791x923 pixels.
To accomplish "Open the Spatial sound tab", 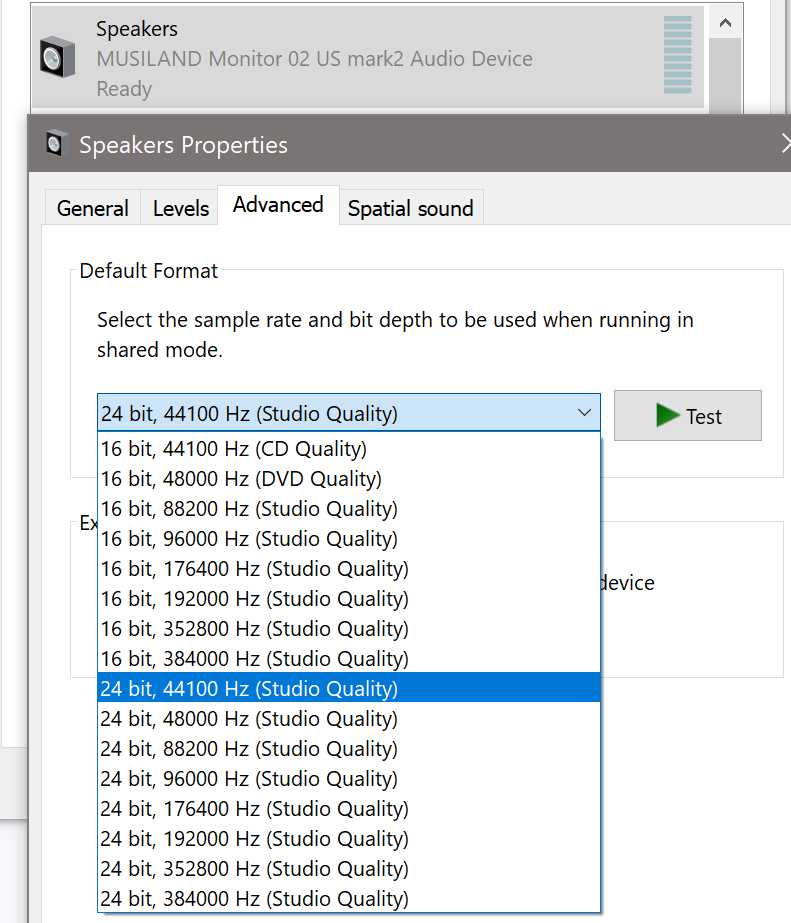I will pyautogui.click(x=410, y=208).
